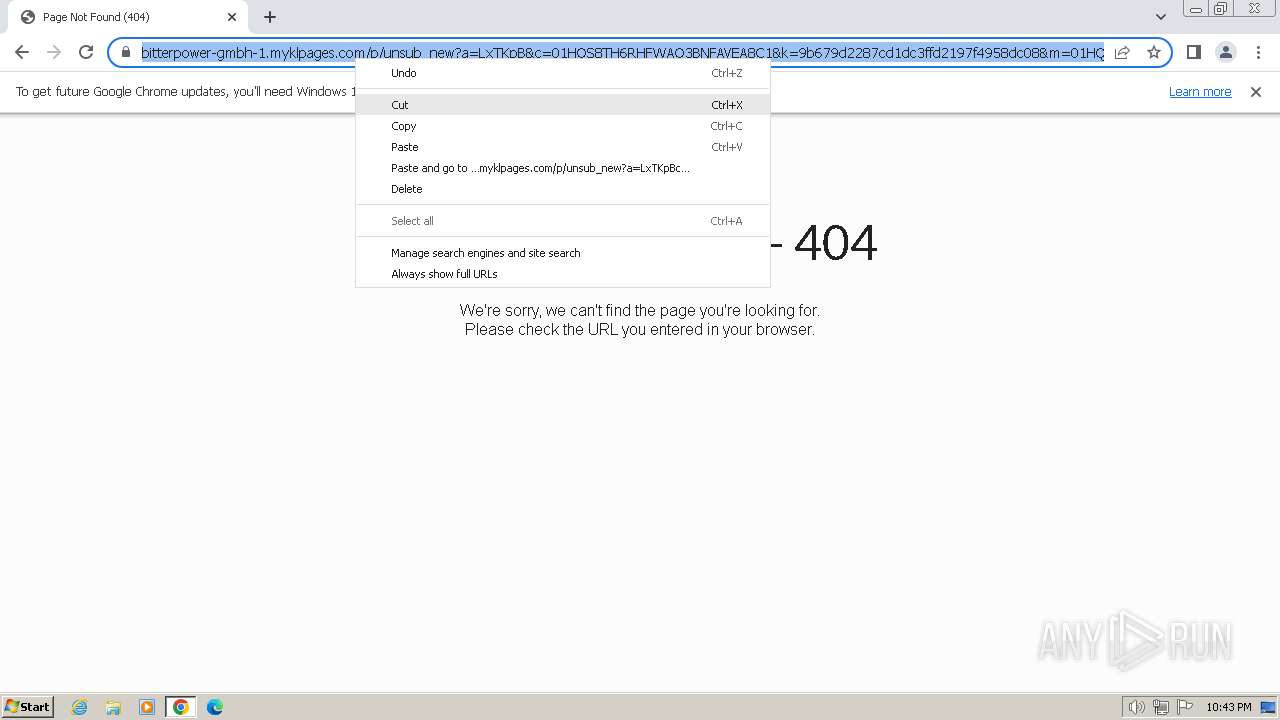Image resolution: width=1280 pixels, height=720 pixels.
Task: Click the "We're sorry, we can't find" message
Action: 639,311
